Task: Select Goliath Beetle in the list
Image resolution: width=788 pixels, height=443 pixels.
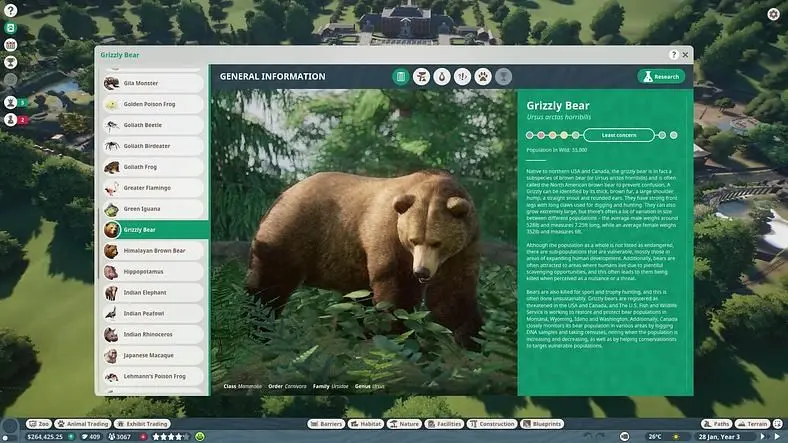Action: 153,125
